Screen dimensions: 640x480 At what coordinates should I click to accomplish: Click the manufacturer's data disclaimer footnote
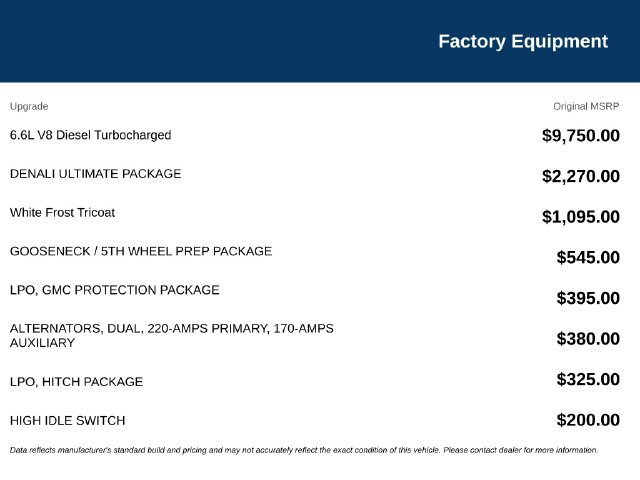(x=304, y=450)
